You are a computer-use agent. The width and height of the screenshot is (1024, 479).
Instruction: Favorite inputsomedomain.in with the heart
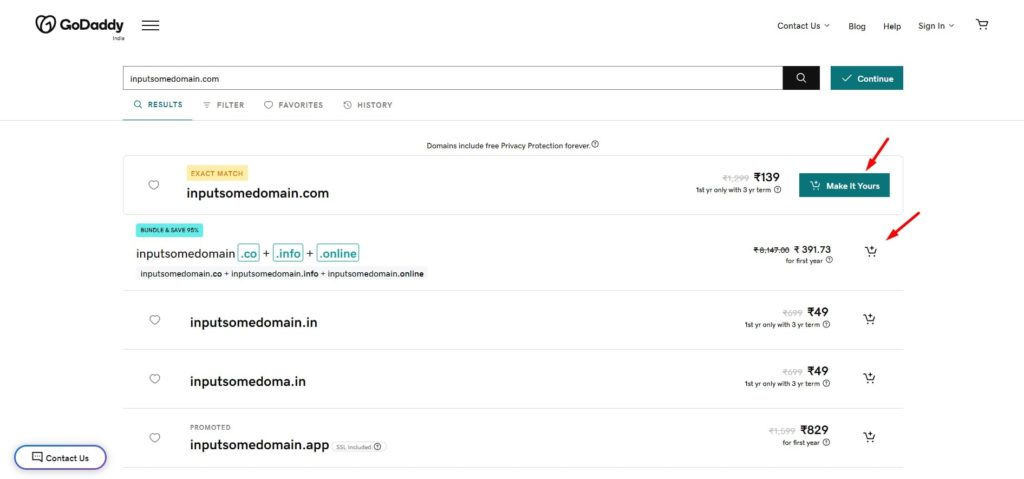click(155, 320)
